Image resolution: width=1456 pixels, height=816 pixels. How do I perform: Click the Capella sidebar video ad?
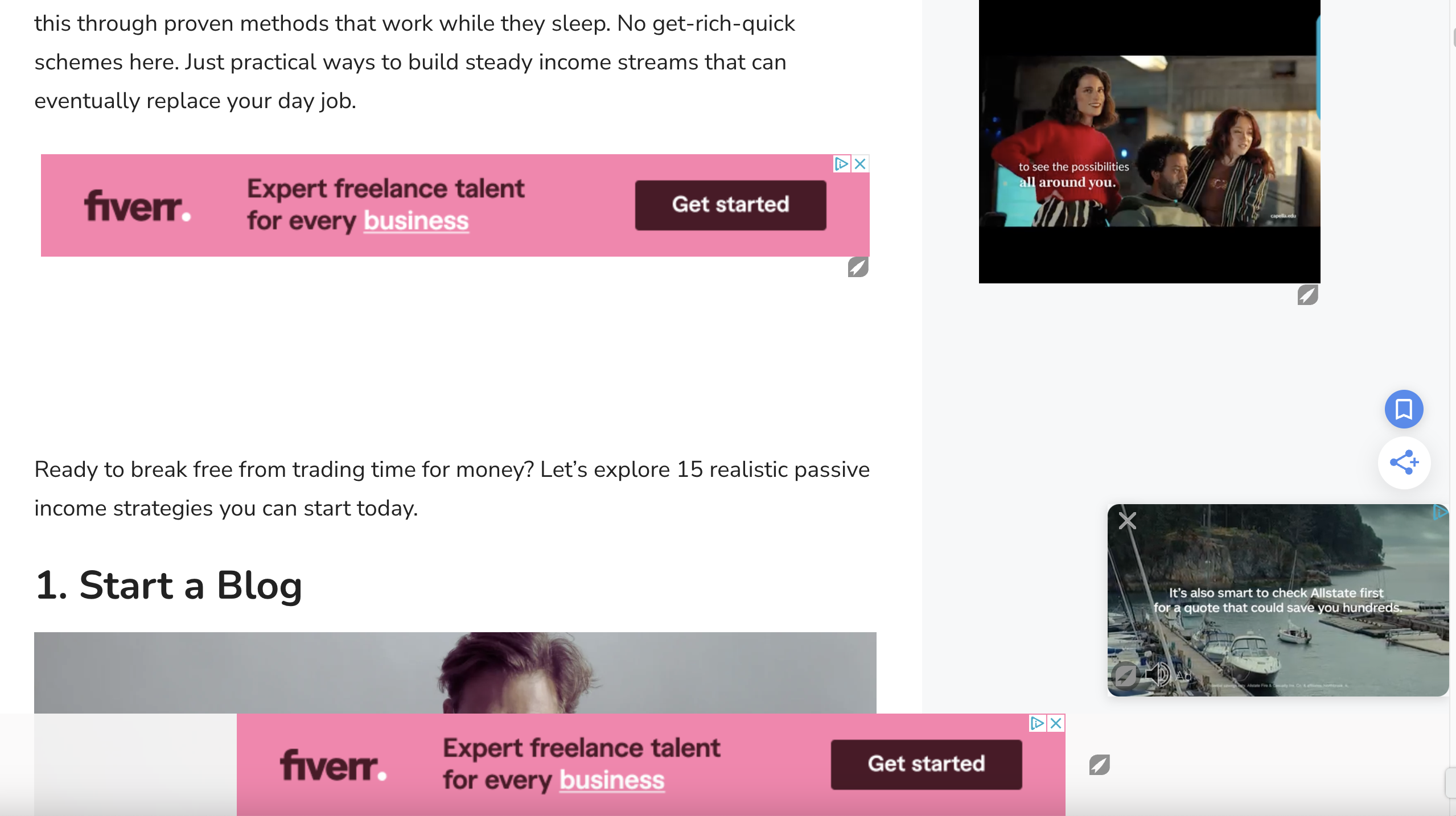coord(1149,141)
